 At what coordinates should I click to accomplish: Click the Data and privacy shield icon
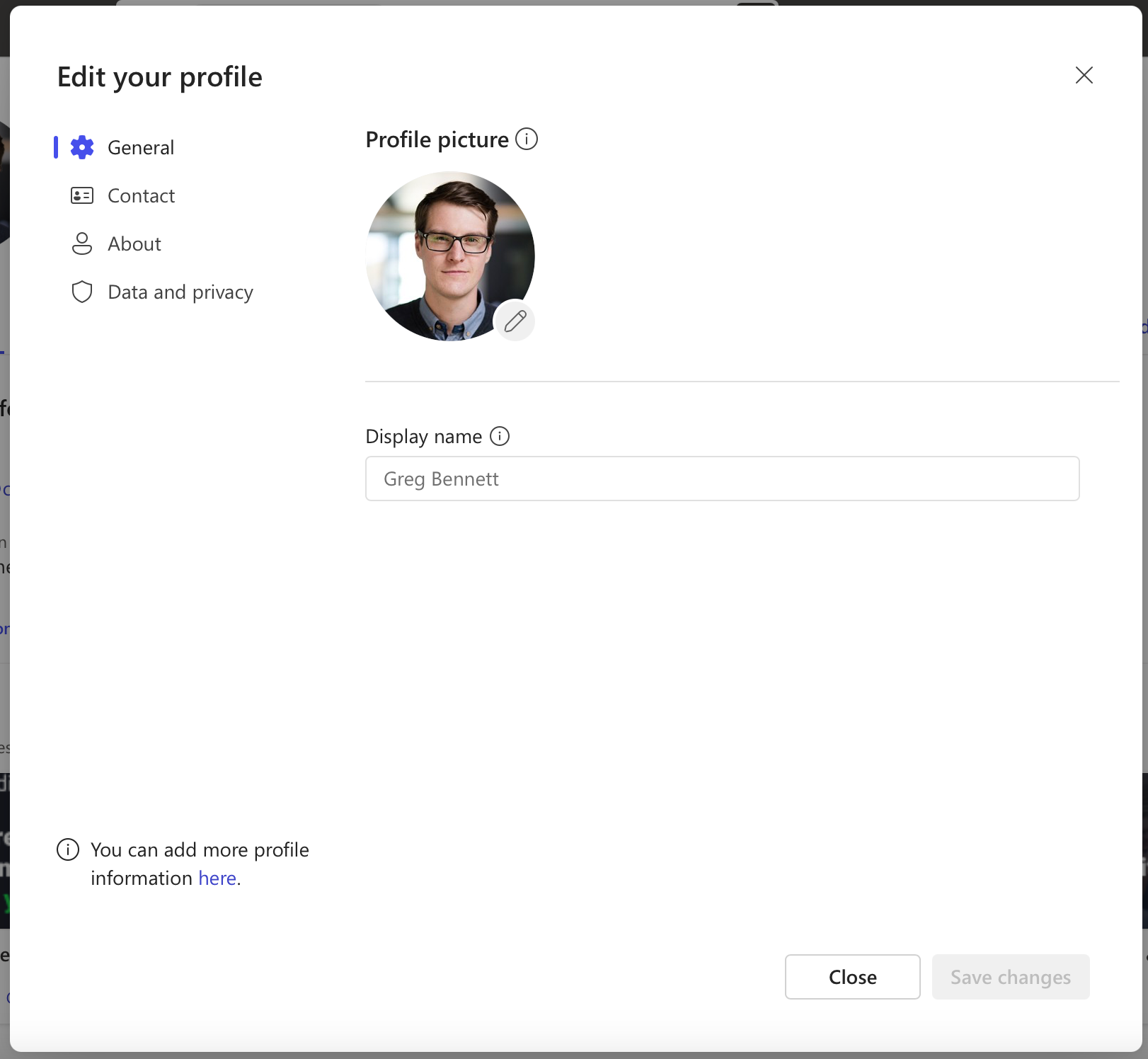(x=82, y=292)
